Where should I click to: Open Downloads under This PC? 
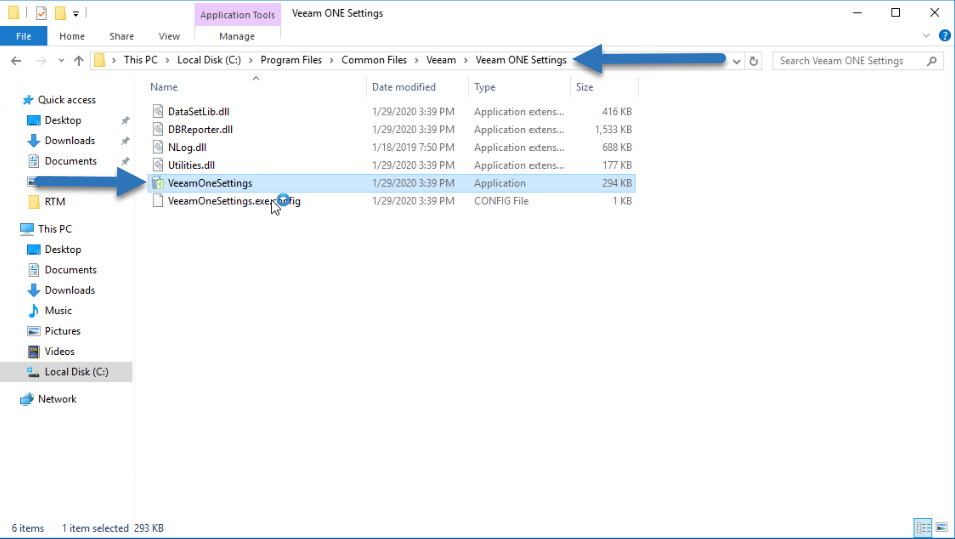(x=69, y=291)
